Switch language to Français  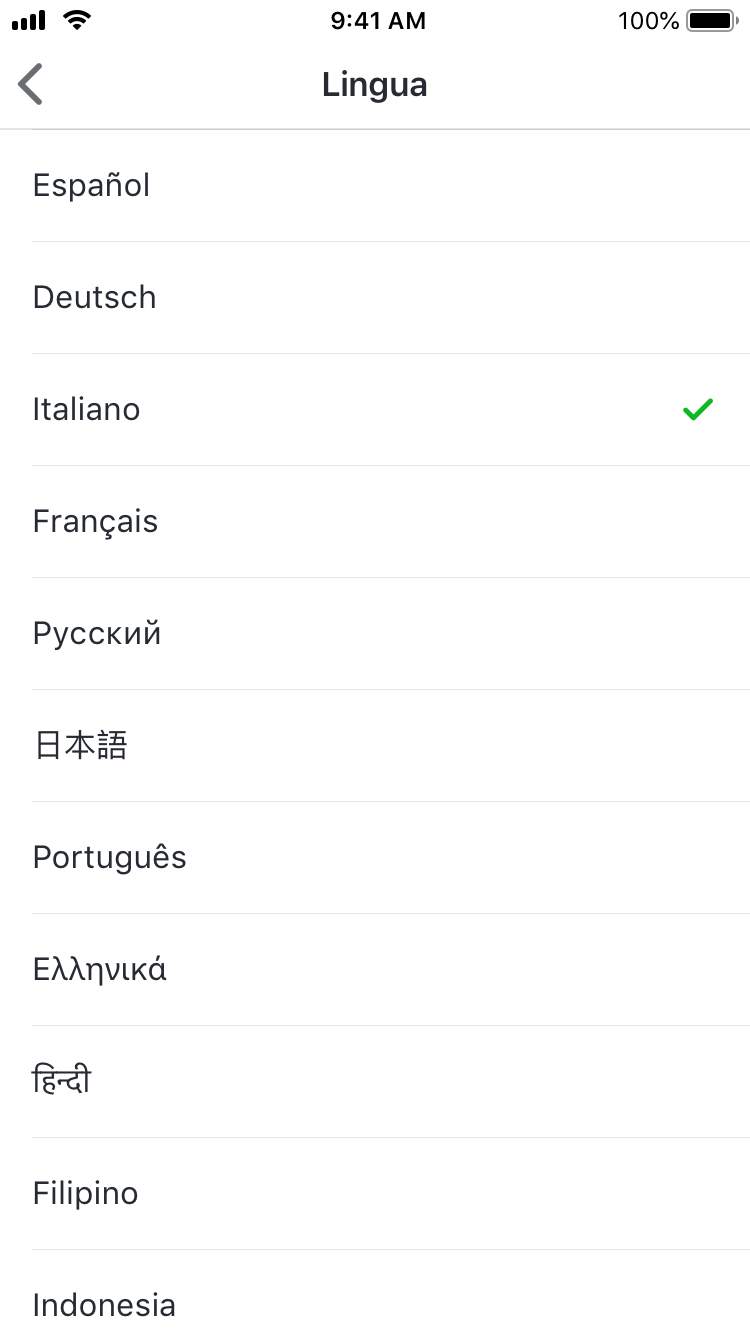[96, 521]
